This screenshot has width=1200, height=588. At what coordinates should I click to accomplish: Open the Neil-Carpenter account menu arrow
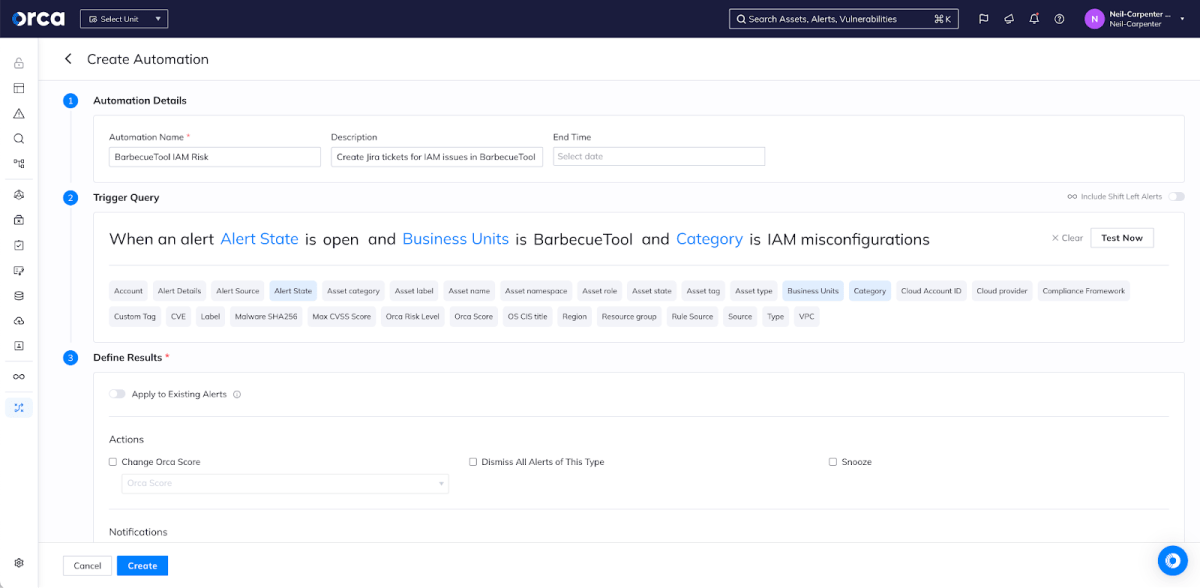tap(1184, 18)
